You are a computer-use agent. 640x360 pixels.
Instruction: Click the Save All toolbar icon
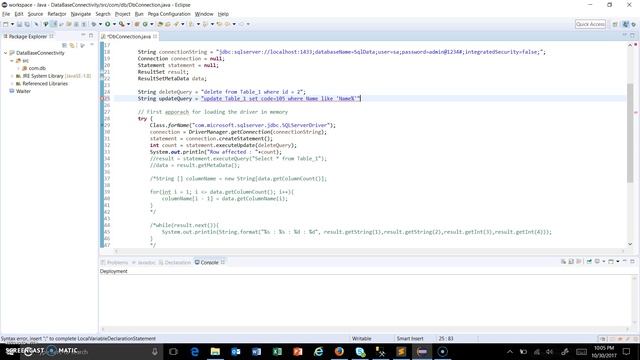tap(27, 24)
